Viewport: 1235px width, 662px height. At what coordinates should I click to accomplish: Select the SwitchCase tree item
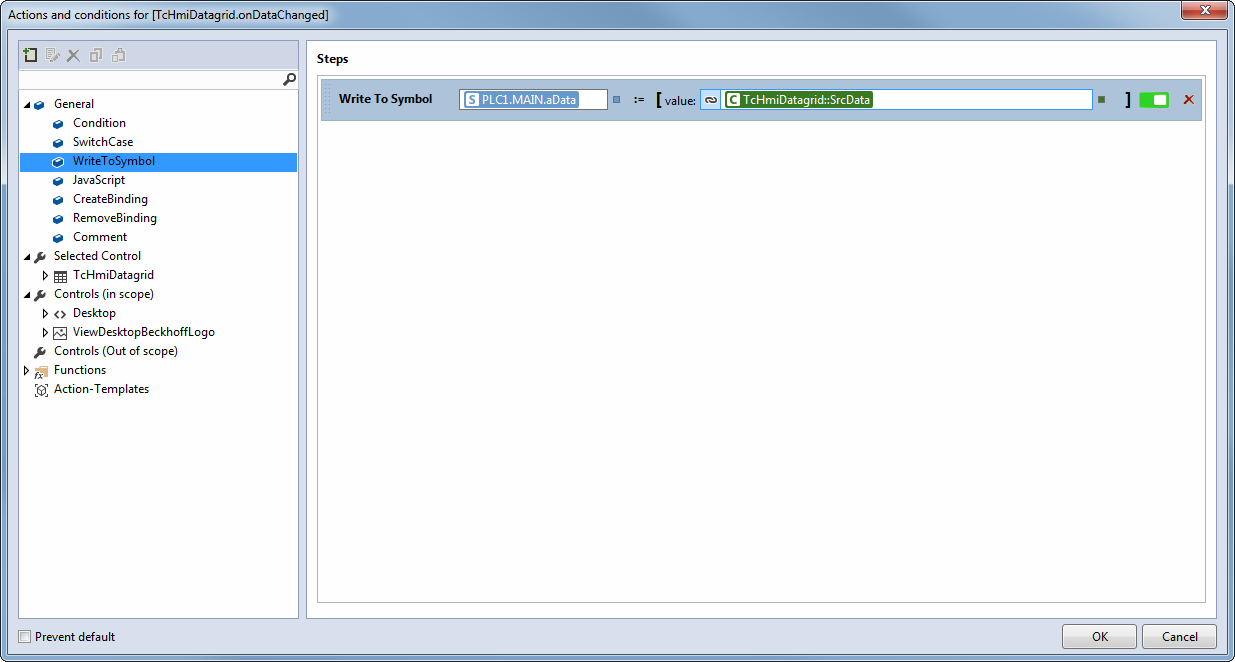coord(103,142)
